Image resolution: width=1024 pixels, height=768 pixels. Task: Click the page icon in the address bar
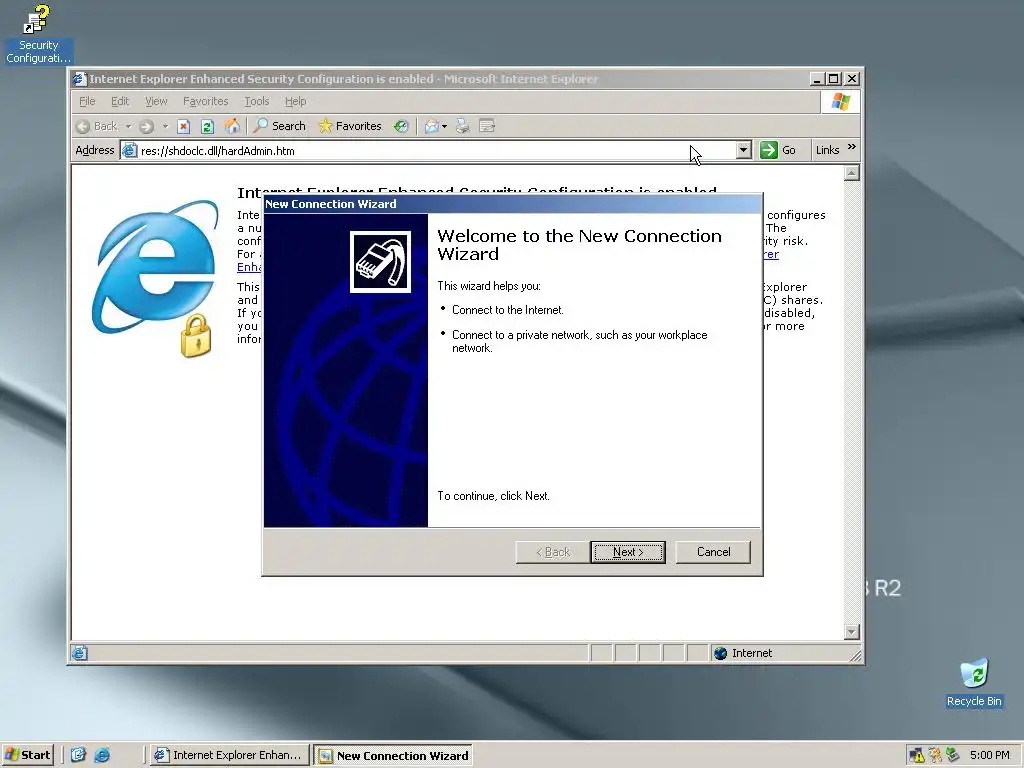(x=129, y=151)
